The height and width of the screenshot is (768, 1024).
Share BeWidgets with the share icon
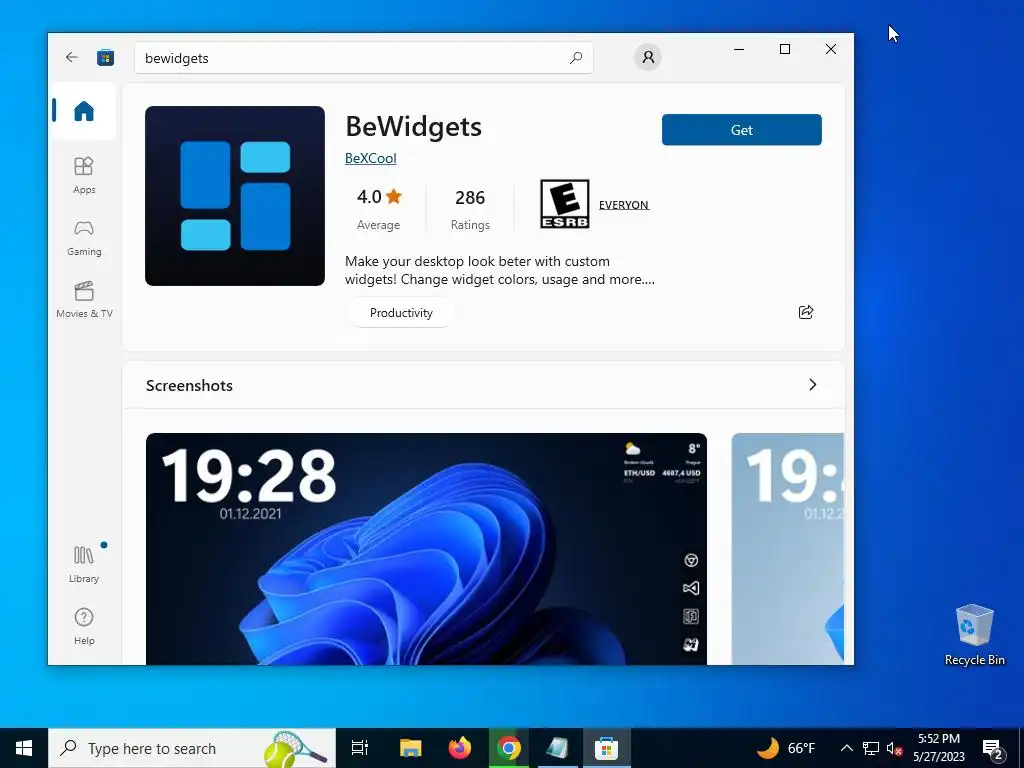[x=806, y=312]
